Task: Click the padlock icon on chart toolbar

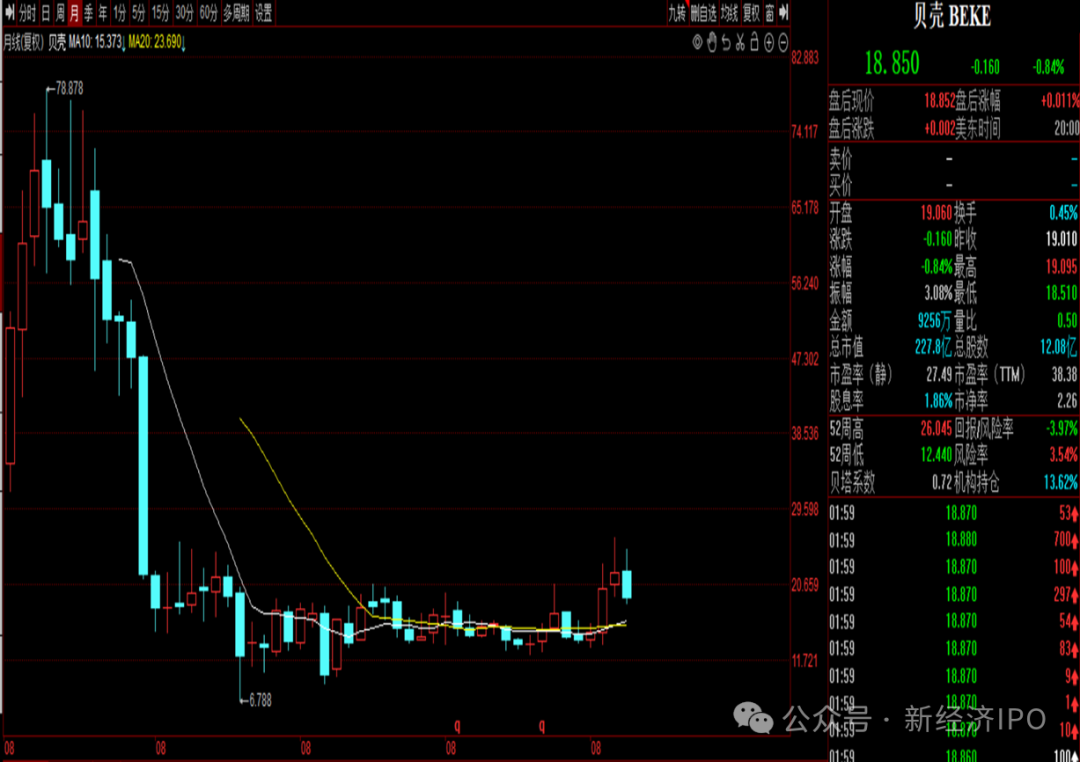Action: point(754,43)
